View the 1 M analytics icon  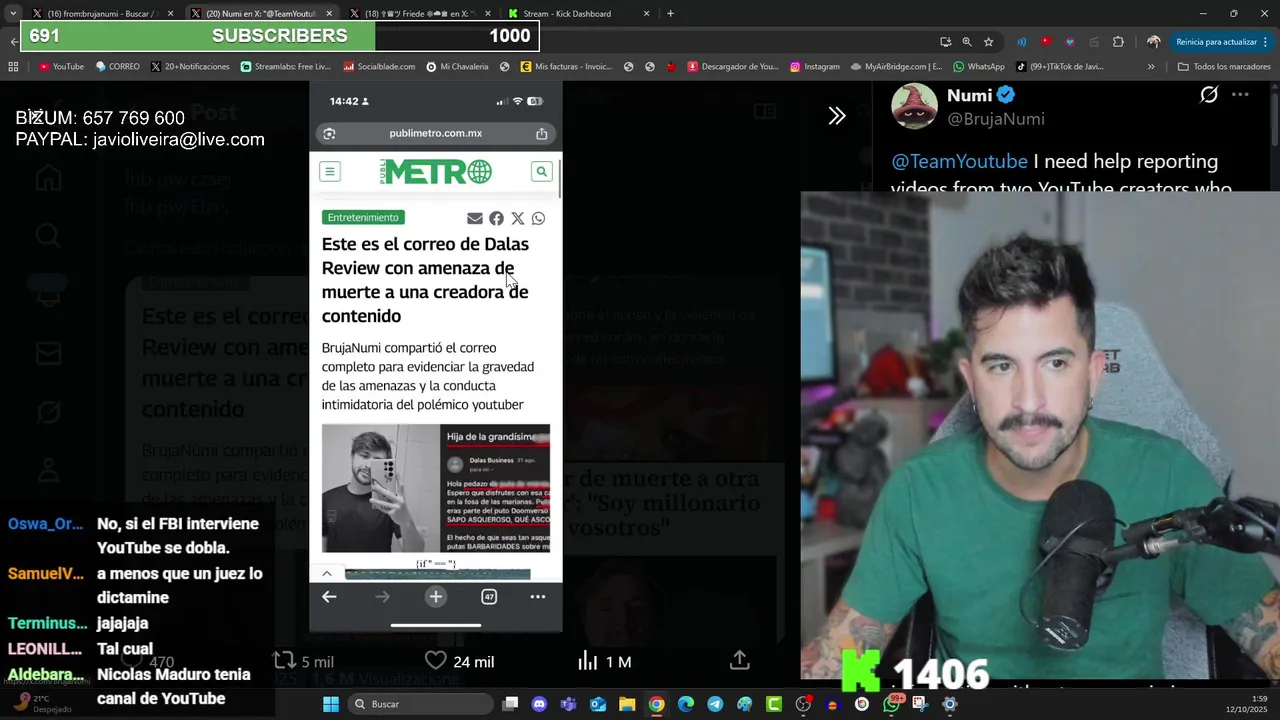coord(588,661)
